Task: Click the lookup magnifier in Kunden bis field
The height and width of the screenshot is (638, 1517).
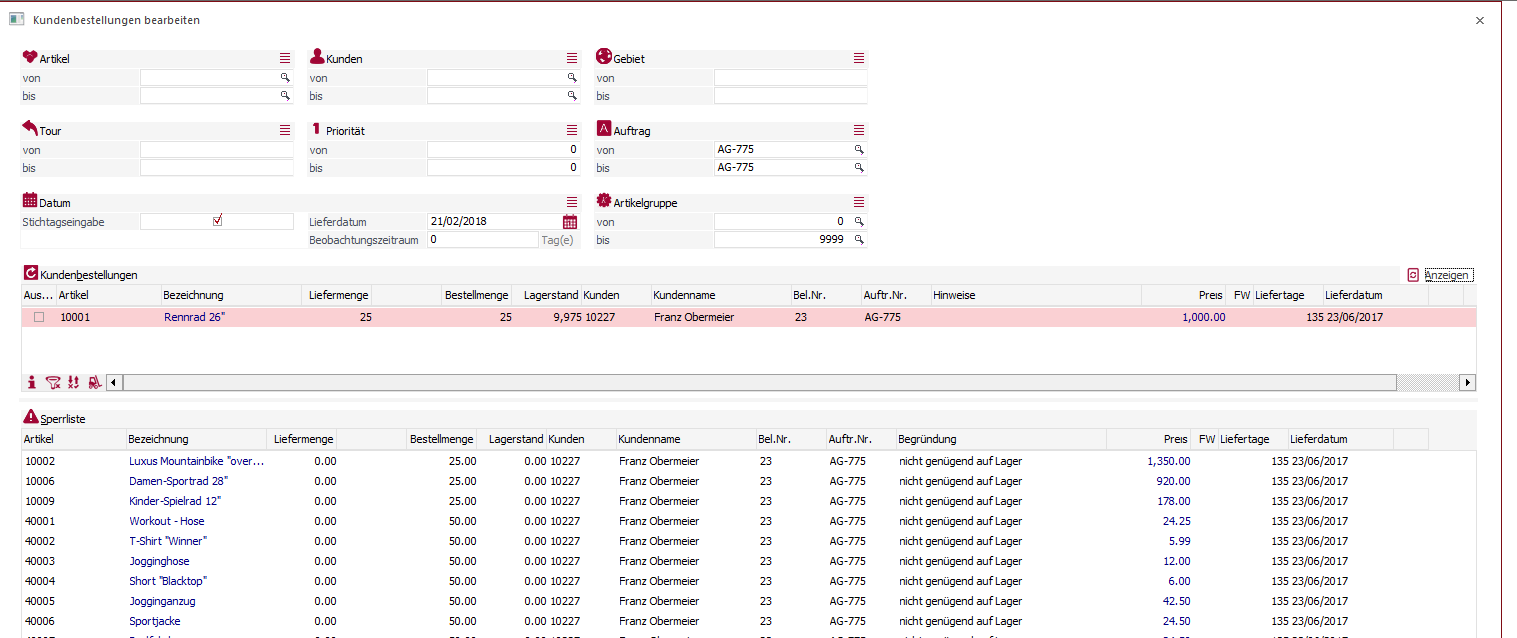Action: click(x=572, y=96)
